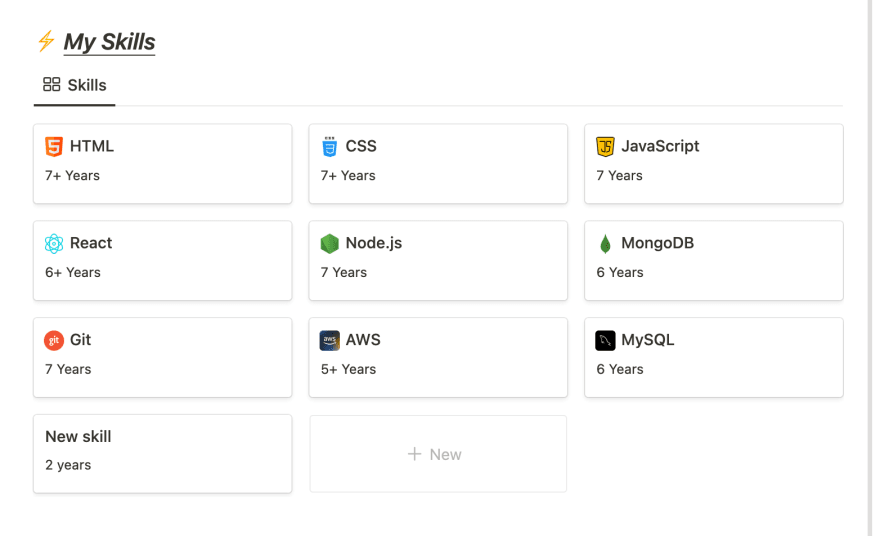The image size is (880, 536).
Task: Click the 5+ Years text on AWS
Action: tap(348, 369)
